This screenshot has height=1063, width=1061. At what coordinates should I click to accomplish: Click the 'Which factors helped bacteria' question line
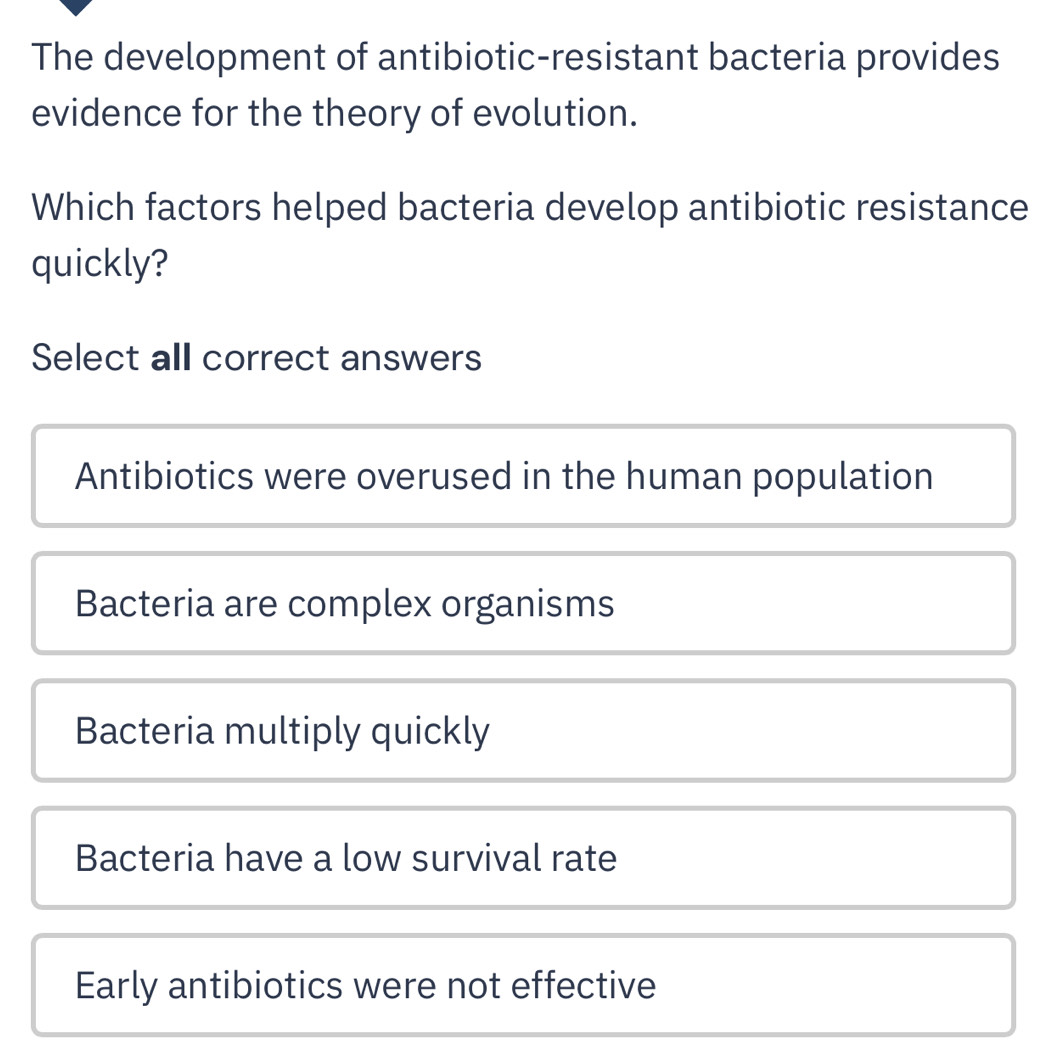(530, 207)
